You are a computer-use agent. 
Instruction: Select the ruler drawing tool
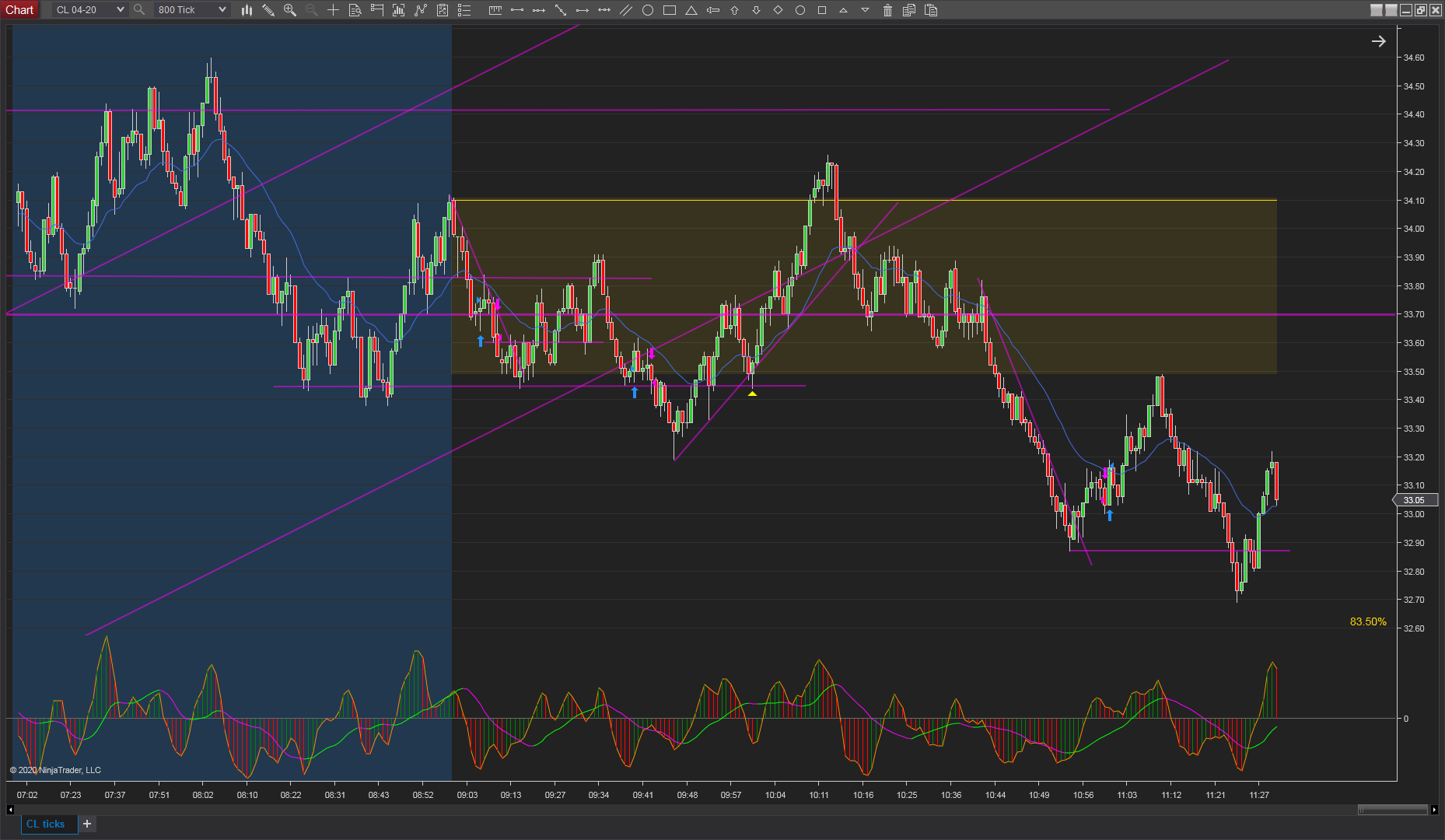[495, 10]
